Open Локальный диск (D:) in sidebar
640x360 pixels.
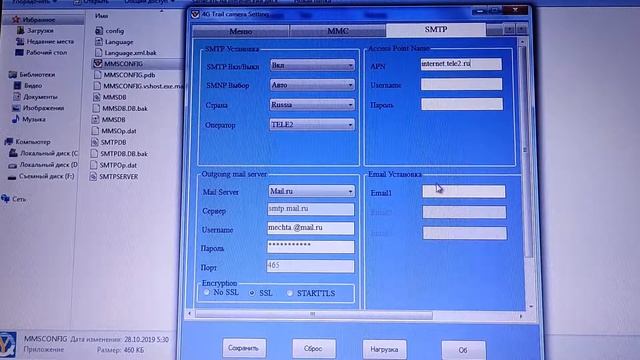[x=49, y=165]
